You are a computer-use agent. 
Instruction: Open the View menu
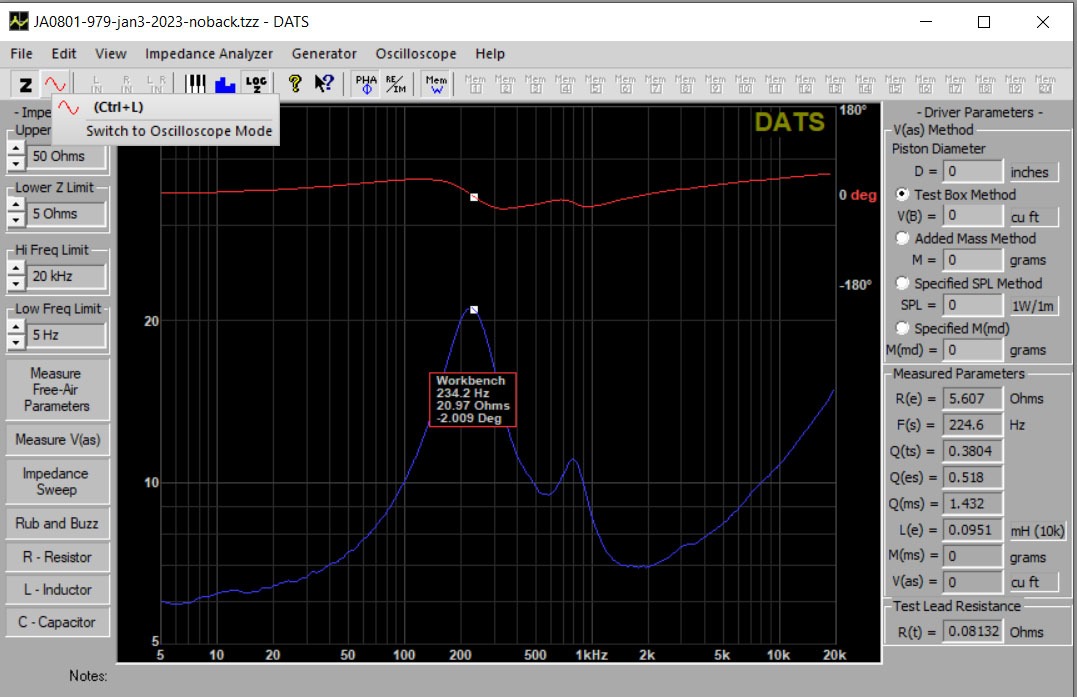click(111, 54)
